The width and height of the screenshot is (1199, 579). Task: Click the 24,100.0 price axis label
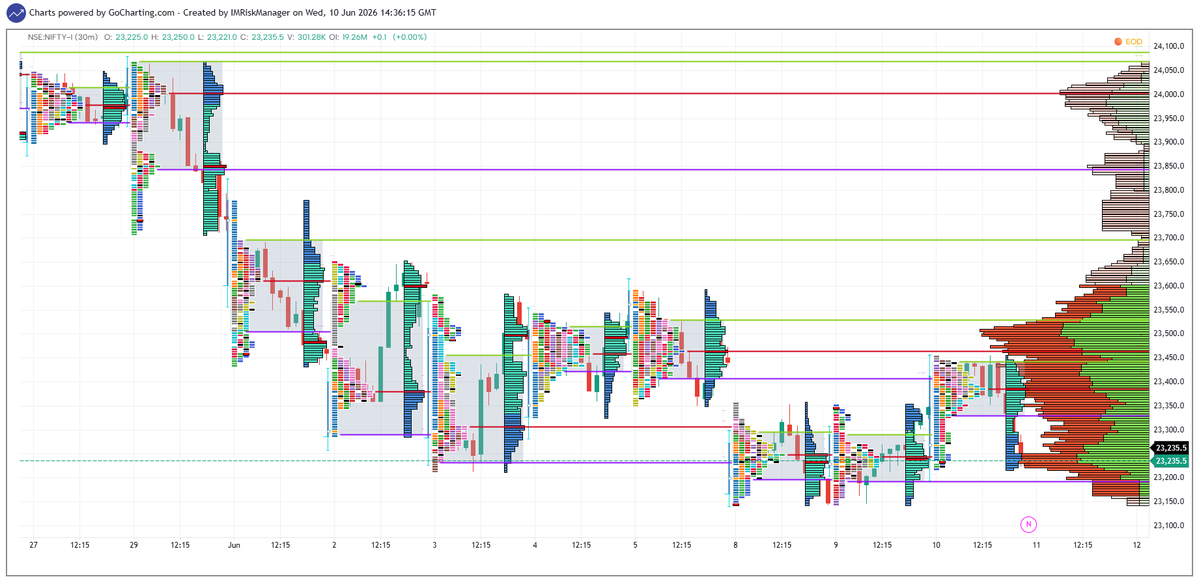point(1171,47)
